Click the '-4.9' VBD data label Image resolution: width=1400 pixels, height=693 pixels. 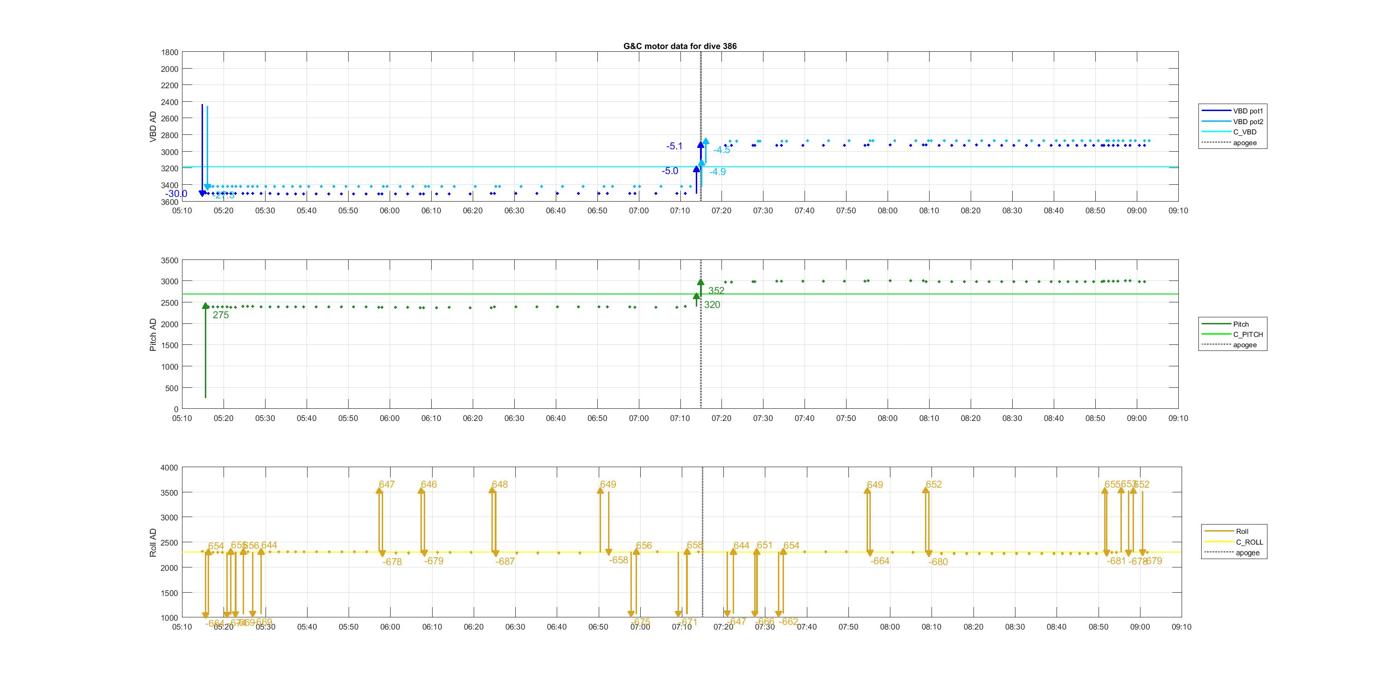[718, 172]
